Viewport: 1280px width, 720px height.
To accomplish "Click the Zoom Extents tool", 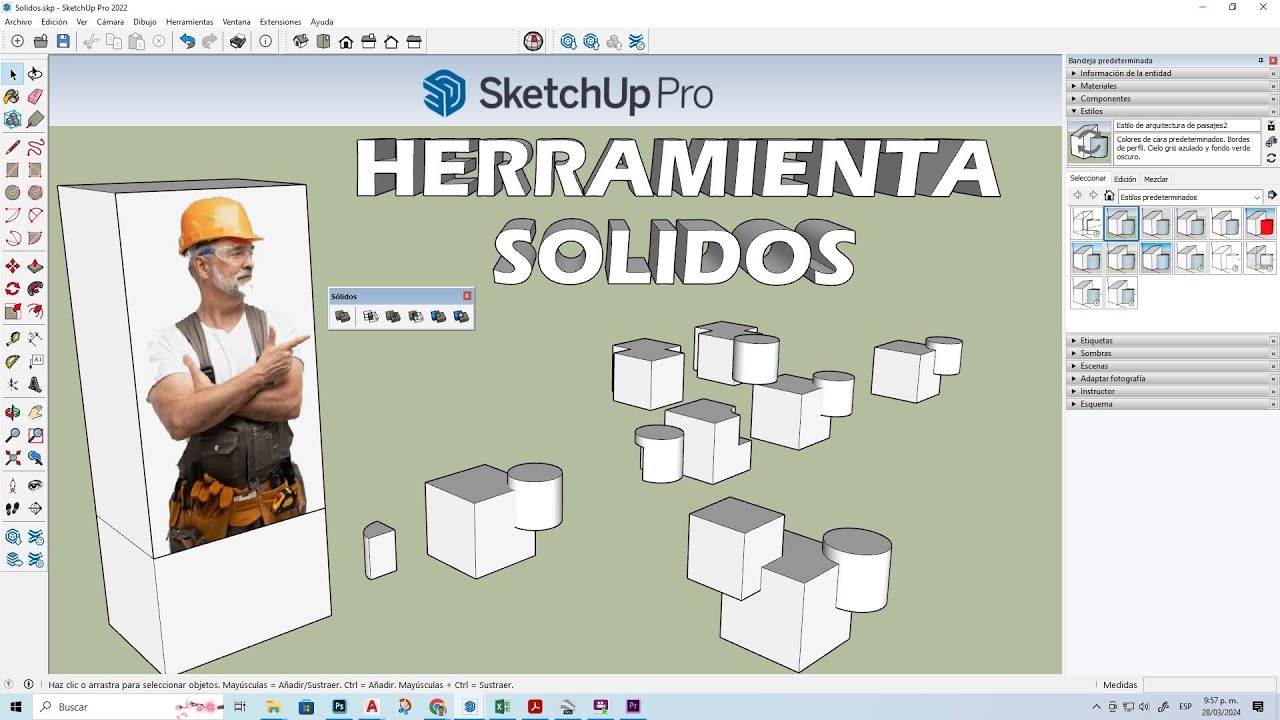I will (x=13, y=458).
